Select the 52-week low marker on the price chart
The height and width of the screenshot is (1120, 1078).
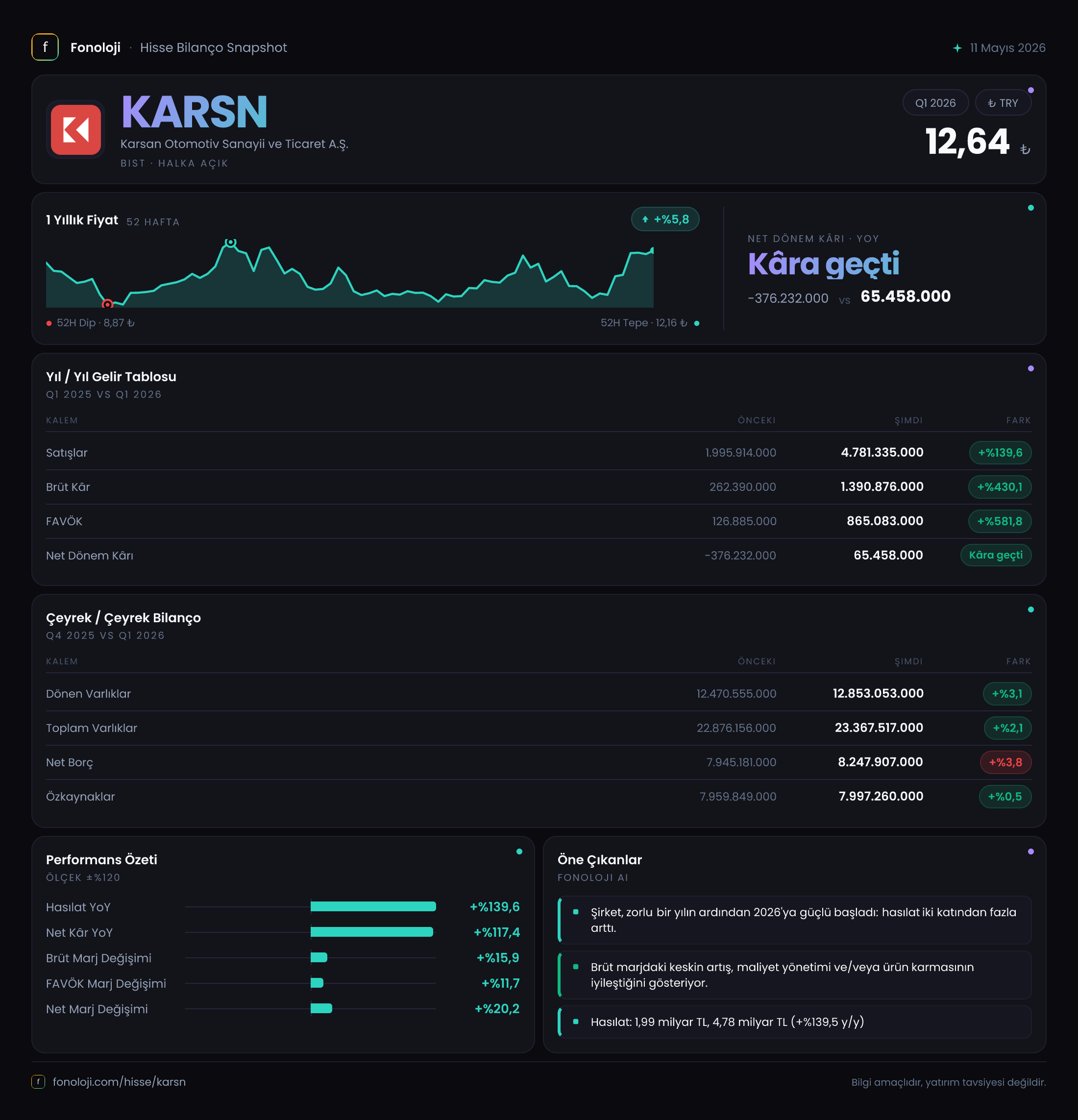coord(107,304)
